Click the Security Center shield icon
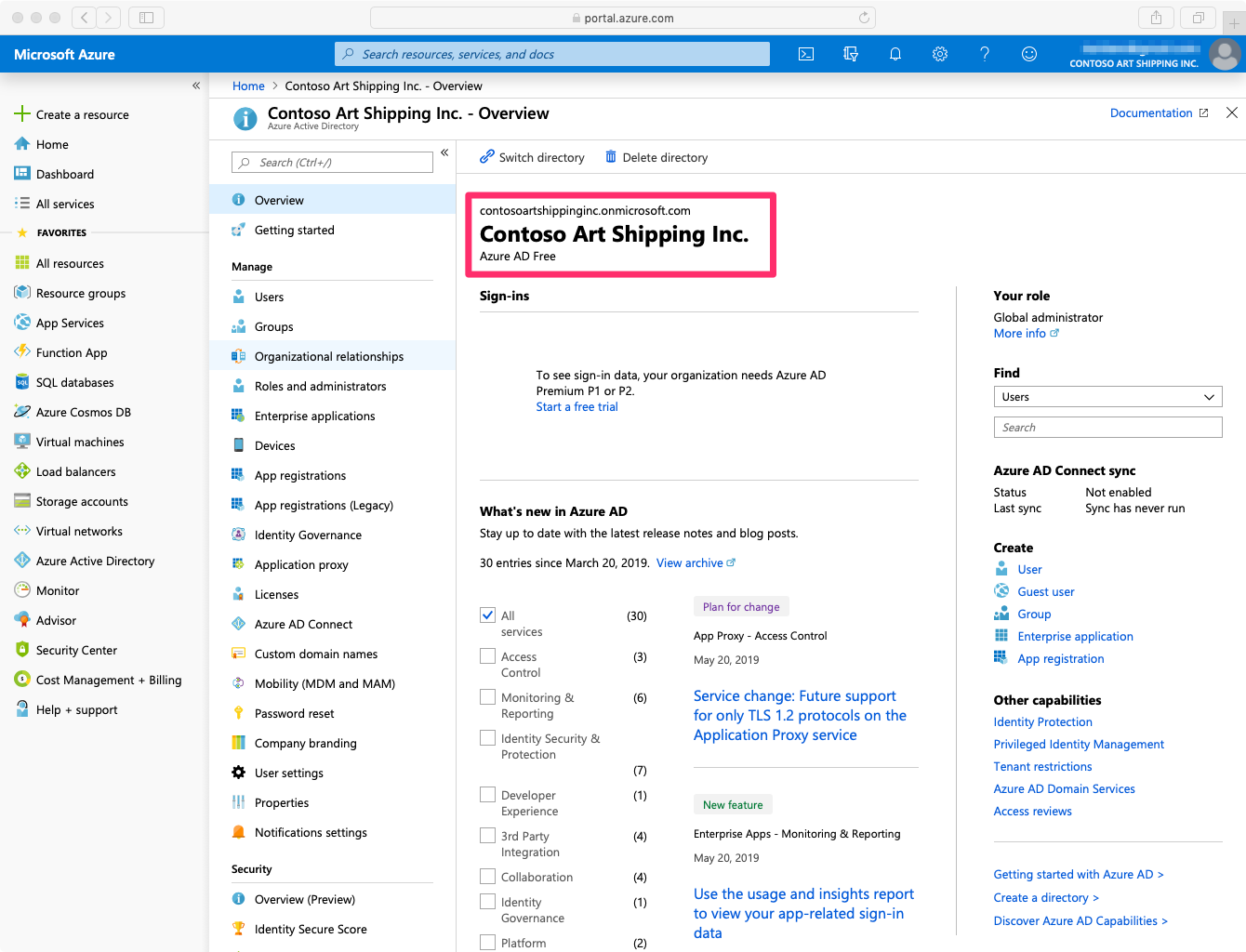 click(22, 649)
